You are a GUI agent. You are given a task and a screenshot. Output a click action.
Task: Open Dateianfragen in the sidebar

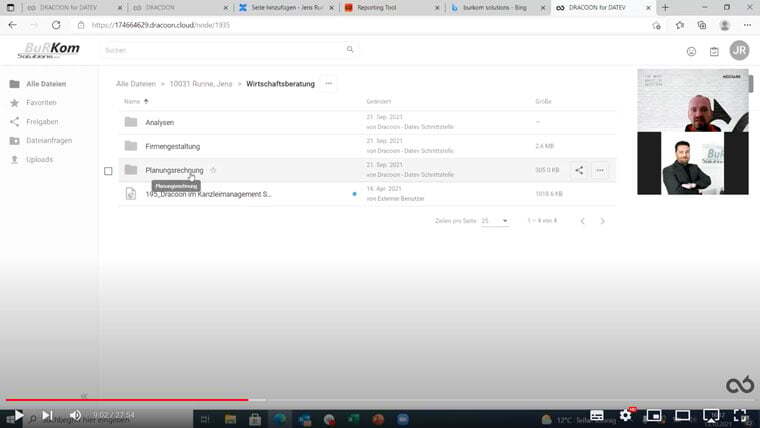[x=49, y=141]
